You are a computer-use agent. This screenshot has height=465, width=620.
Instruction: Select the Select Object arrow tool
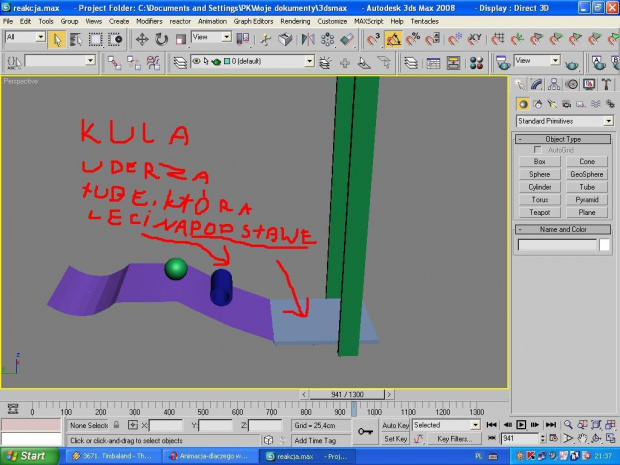pyautogui.click(x=57, y=40)
